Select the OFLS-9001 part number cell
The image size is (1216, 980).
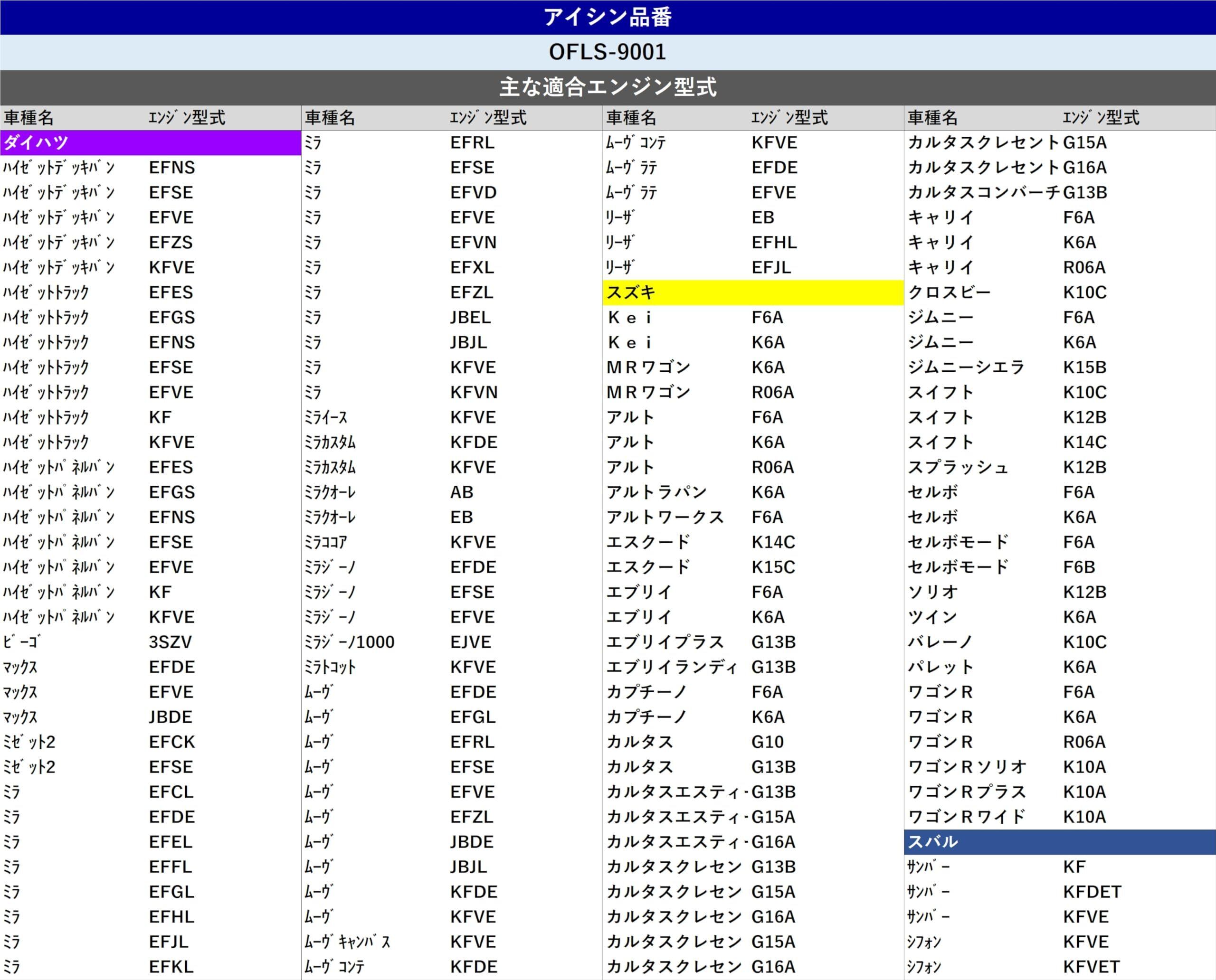[608, 52]
